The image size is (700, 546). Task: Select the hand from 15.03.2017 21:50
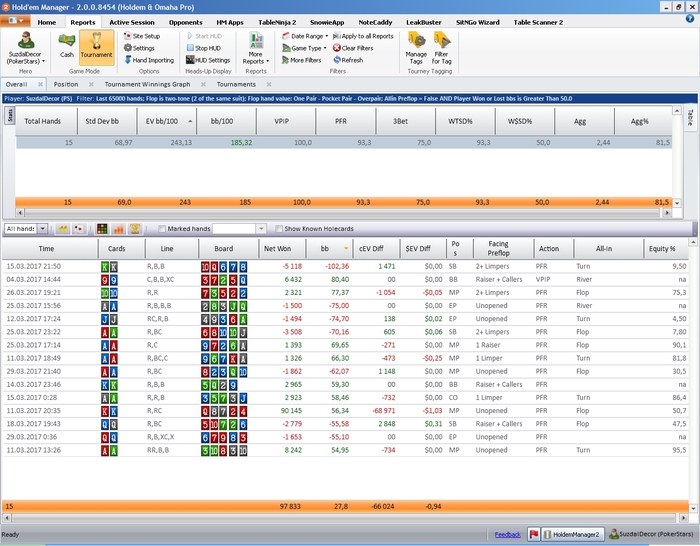pyautogui.click(x=345, y=266)
